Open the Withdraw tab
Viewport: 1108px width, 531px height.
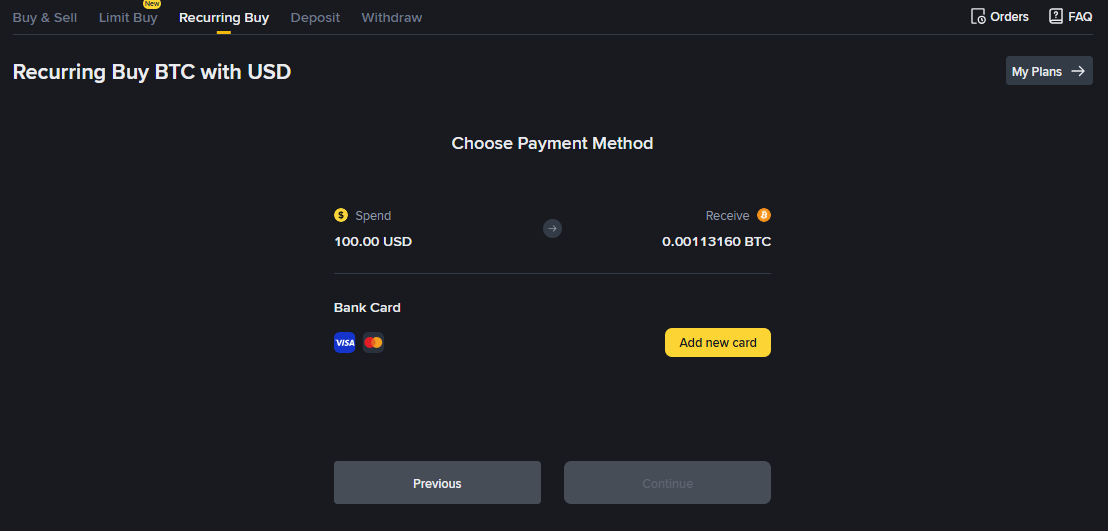pos(392,18)
